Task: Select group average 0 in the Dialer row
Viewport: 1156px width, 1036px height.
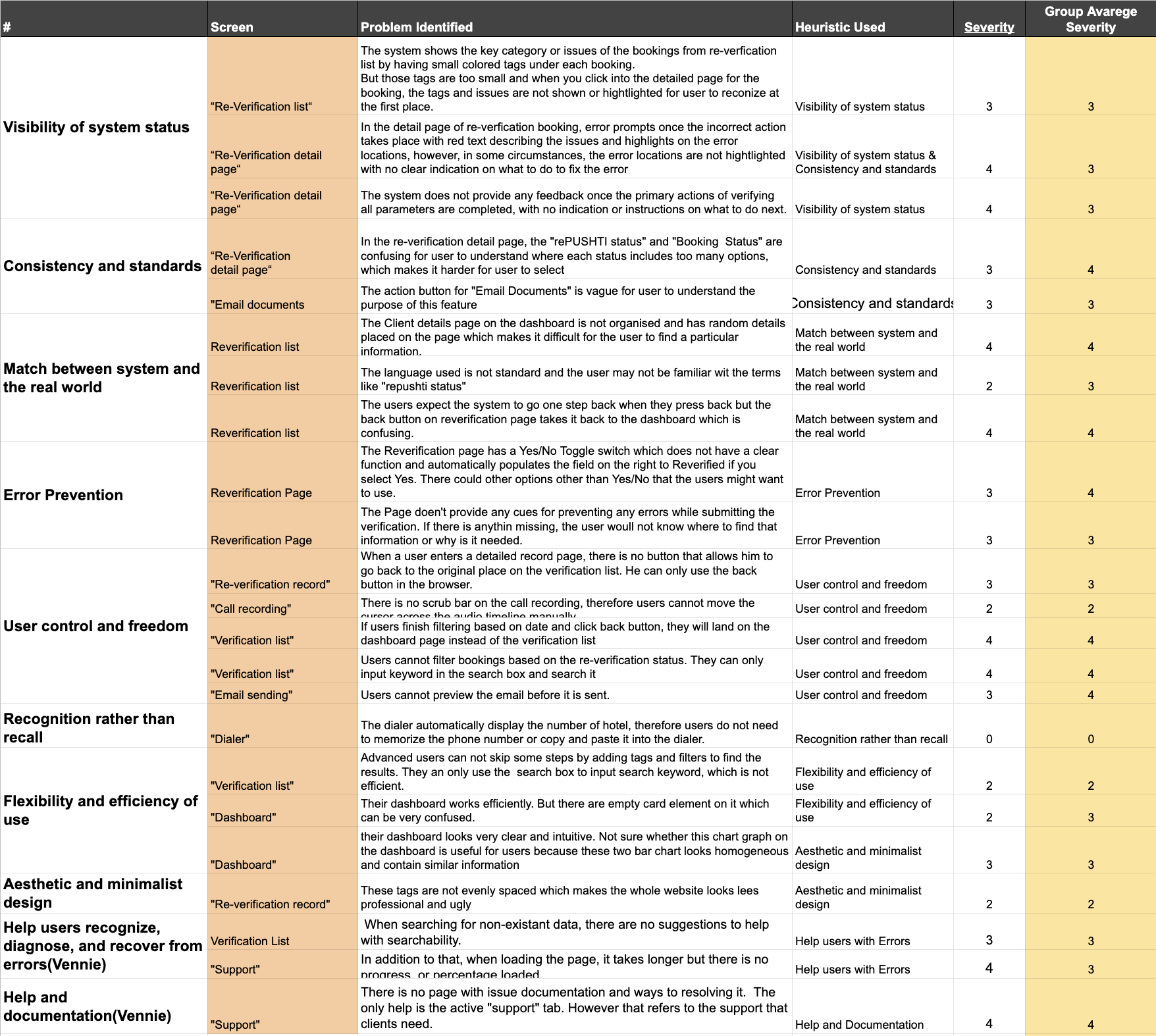Action: [x=1090, y=726]
